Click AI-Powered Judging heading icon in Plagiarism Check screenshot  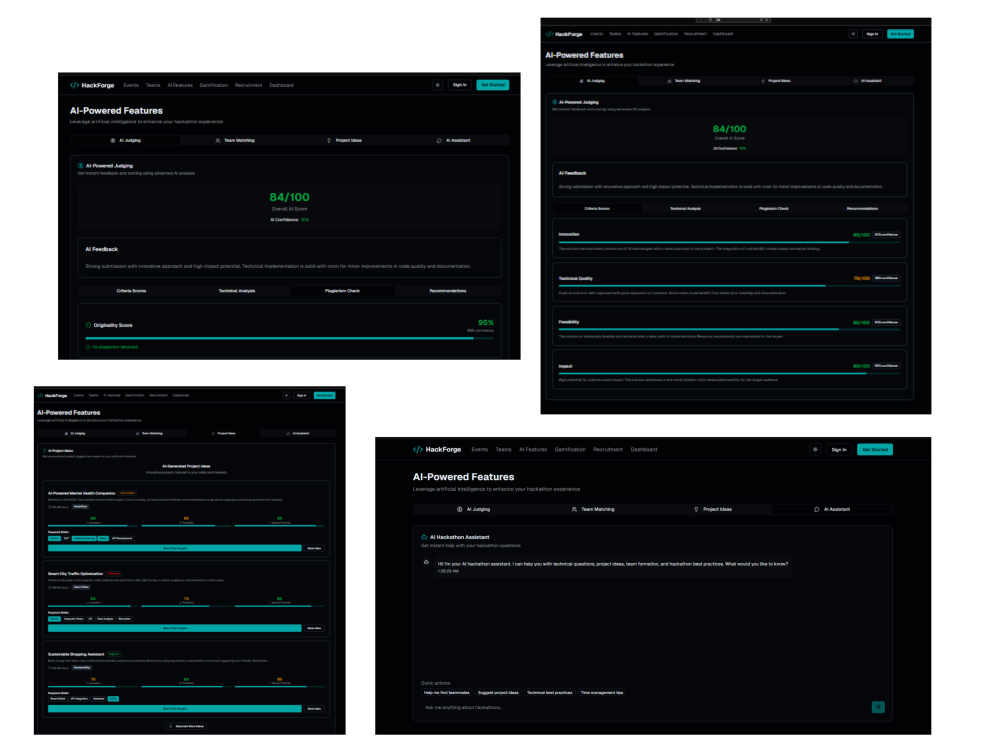point(80,166)
